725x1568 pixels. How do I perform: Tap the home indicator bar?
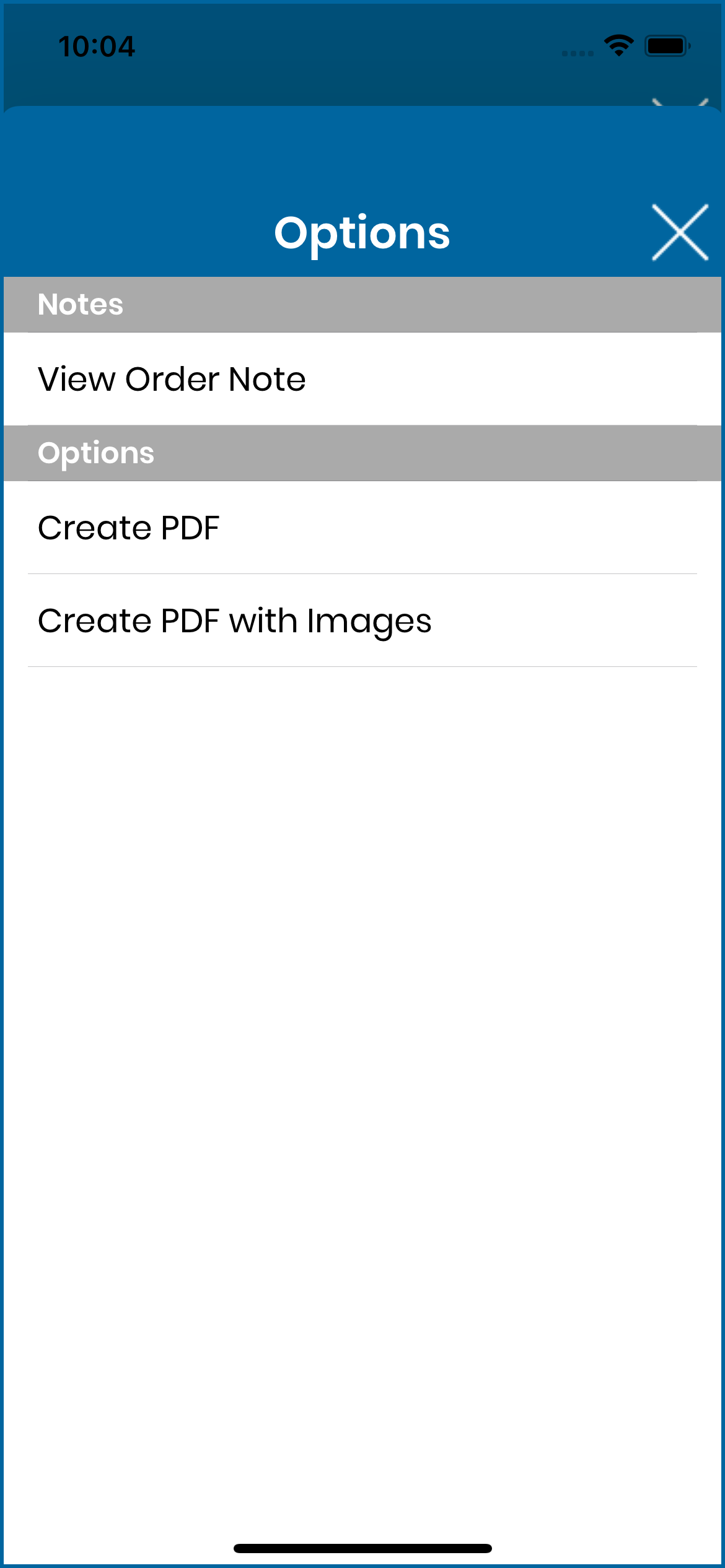362,1548
